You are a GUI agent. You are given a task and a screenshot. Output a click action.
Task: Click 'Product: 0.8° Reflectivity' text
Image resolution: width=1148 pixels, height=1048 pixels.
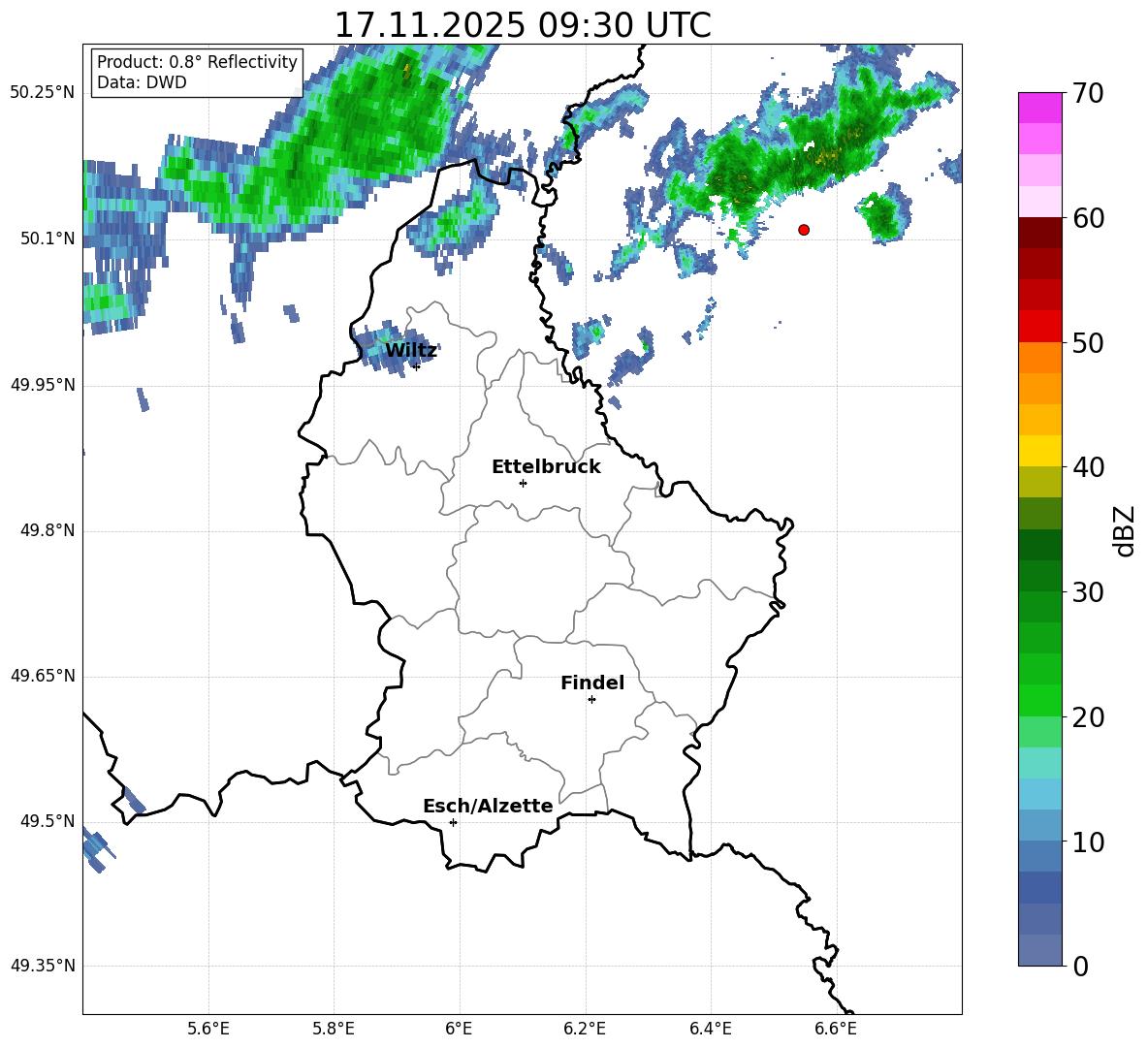click(197, 61)
